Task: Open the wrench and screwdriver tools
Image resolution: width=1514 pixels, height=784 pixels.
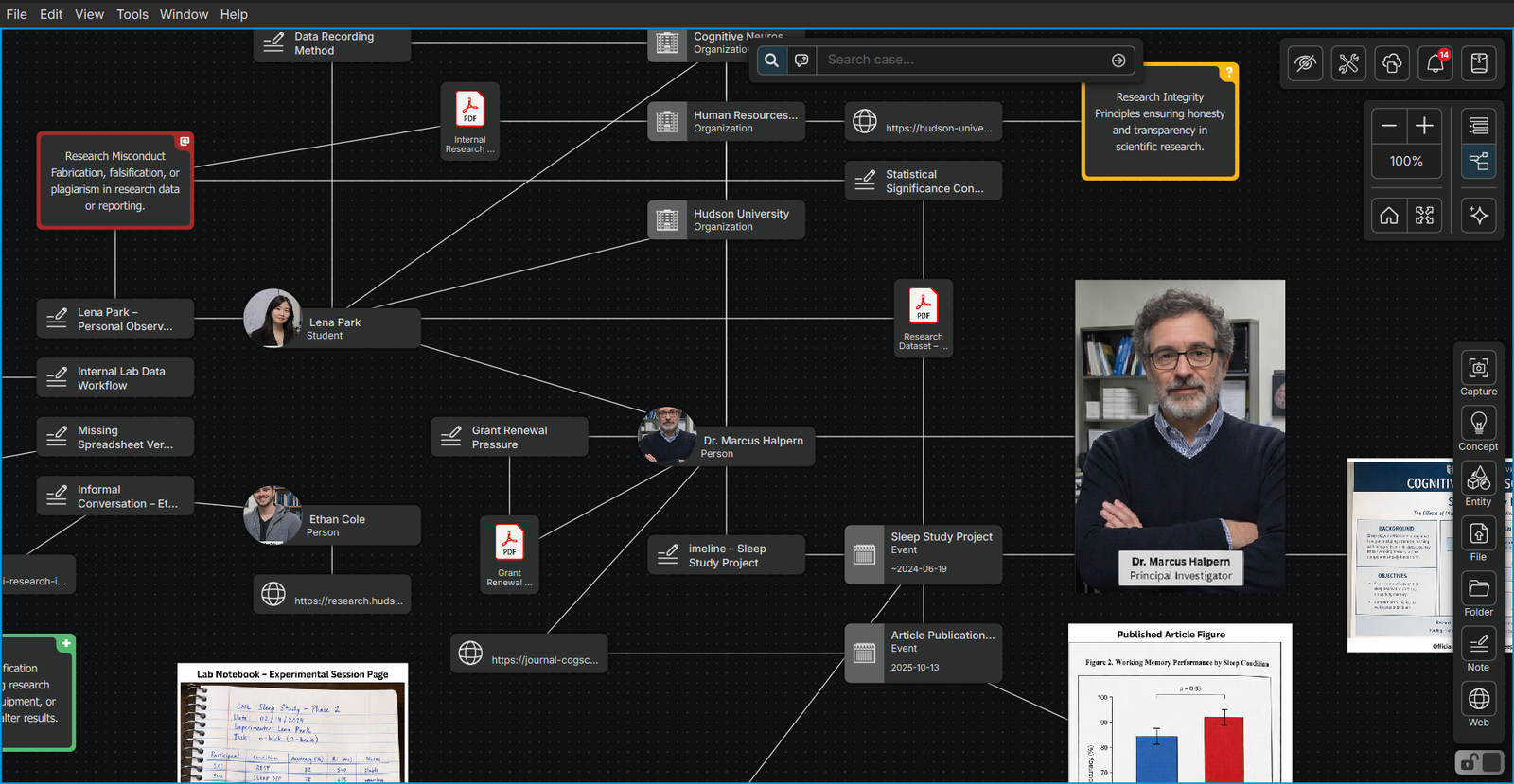Action: click(1348, 63)
